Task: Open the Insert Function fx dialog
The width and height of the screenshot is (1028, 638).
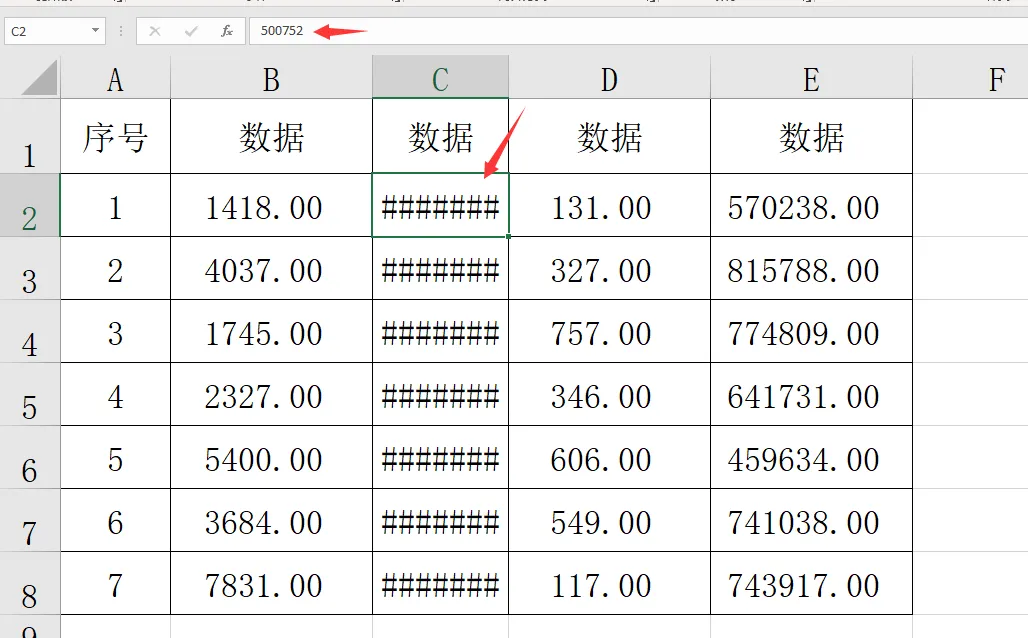Action: (227, 31)
